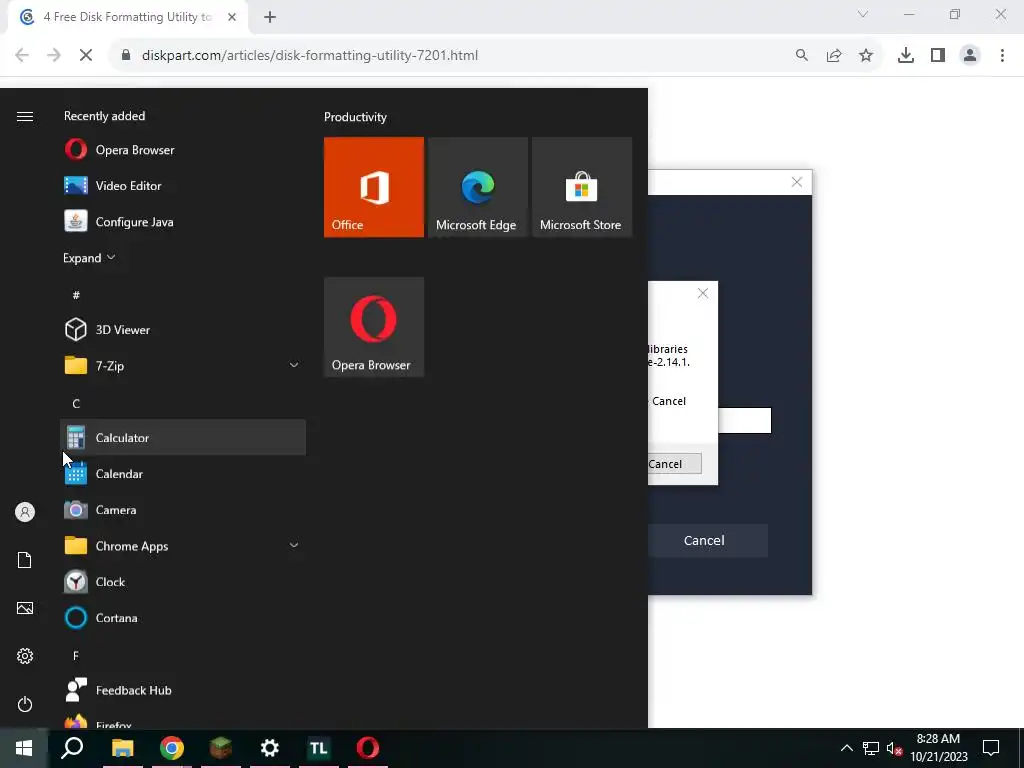Open Settings gear on taskbar
The width and height of the screenshot is (1024, 768).
[270, 748]
